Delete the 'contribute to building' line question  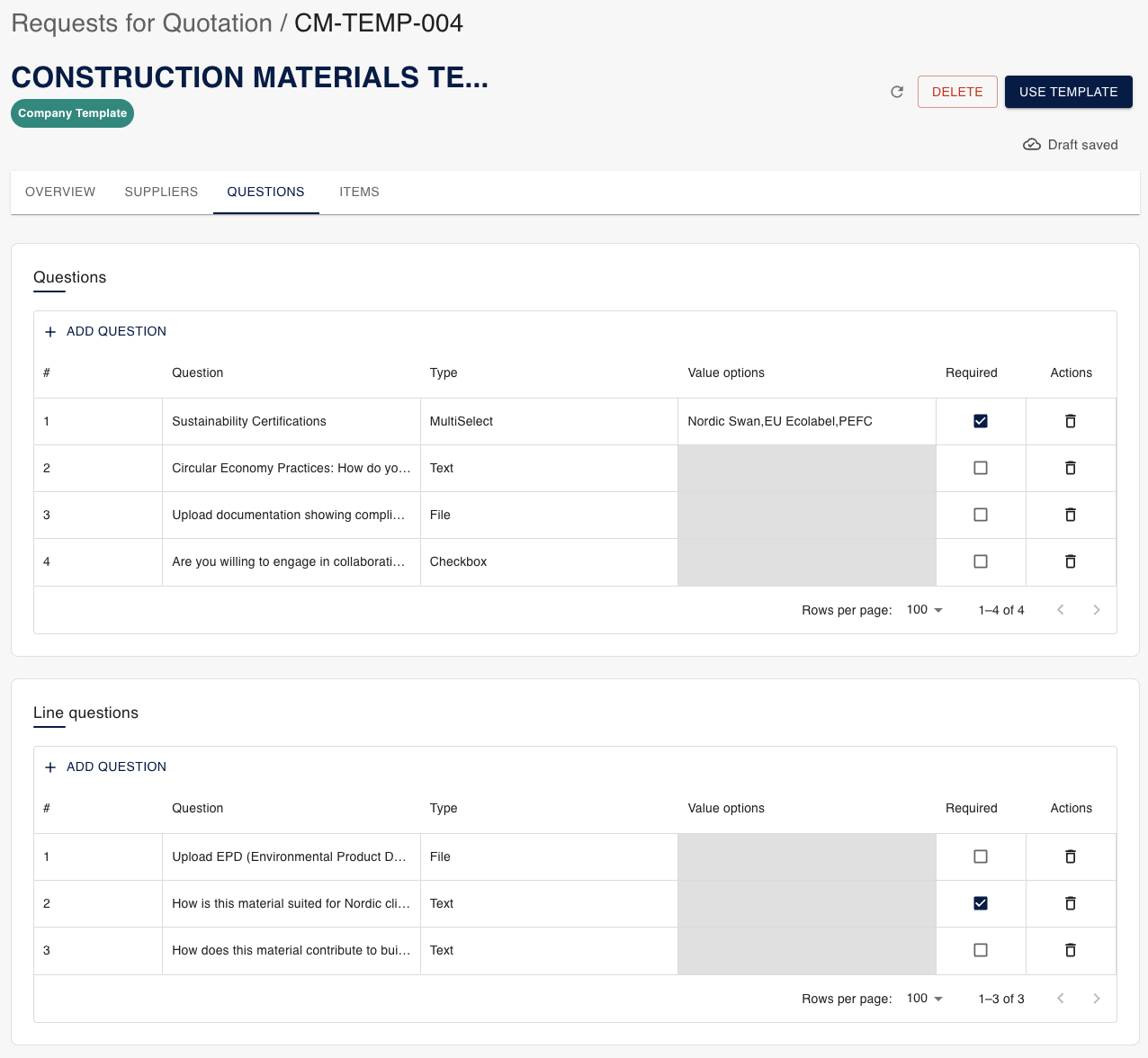pyautogui.click(x=1071, y=950)
